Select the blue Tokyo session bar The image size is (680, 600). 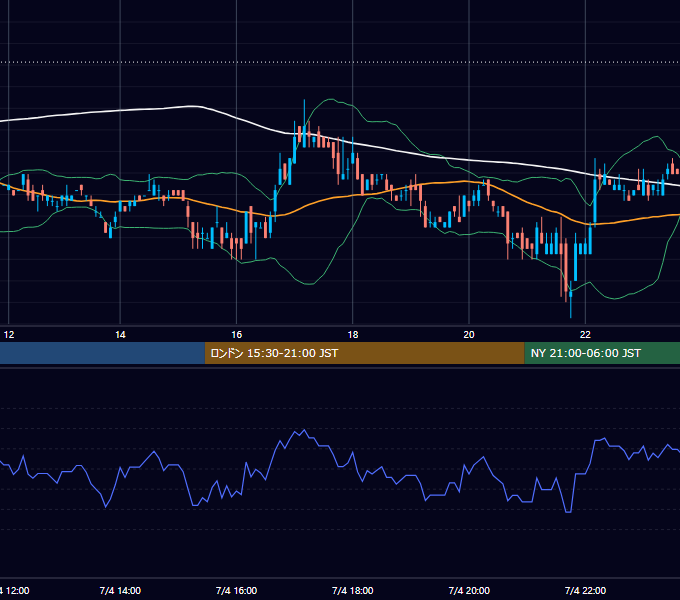(102, 353)
